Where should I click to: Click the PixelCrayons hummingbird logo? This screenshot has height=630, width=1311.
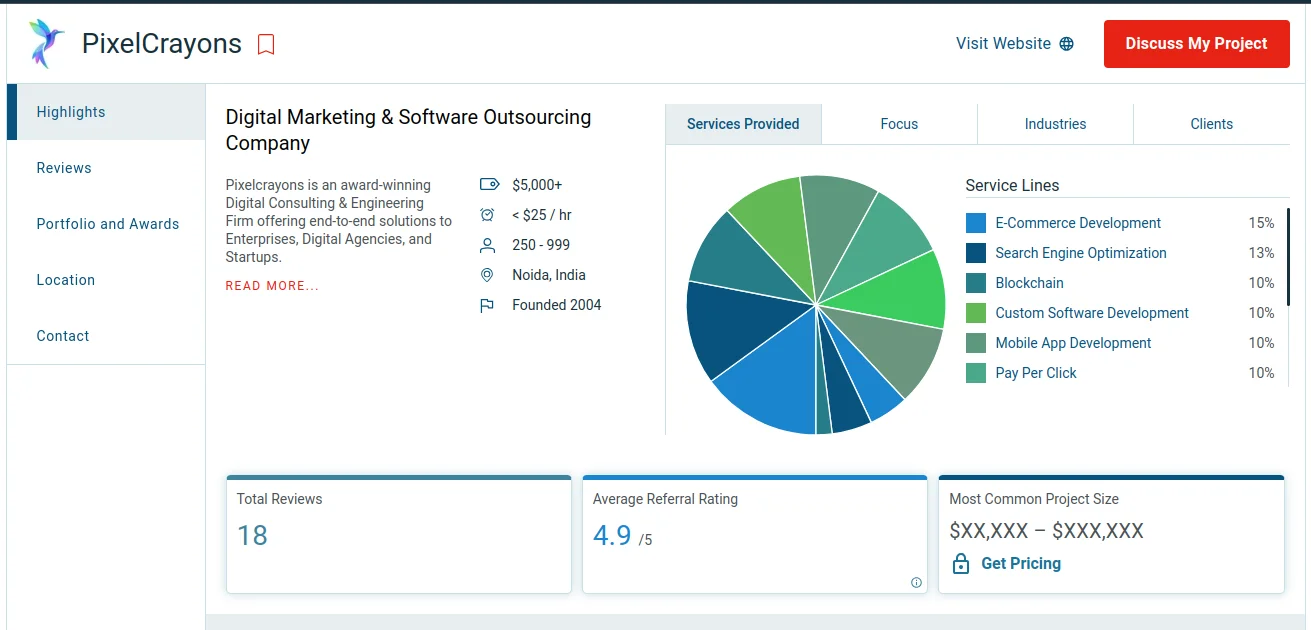(46, 43)
